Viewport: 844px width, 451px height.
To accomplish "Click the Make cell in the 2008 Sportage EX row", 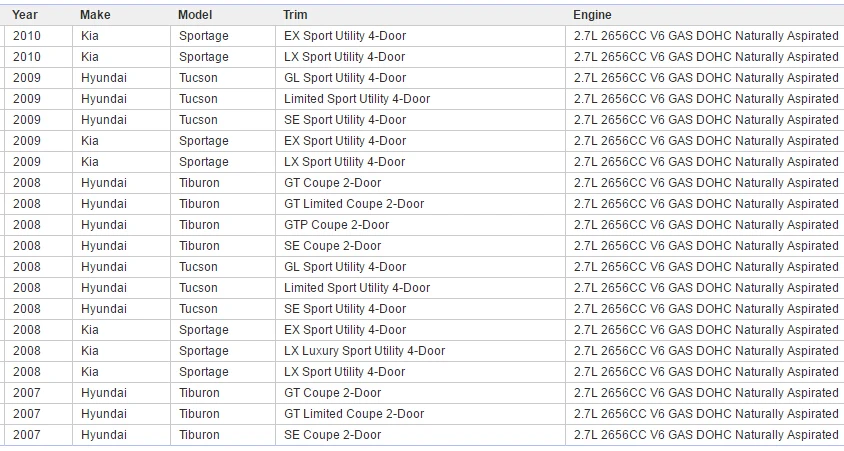I will 121,330.
